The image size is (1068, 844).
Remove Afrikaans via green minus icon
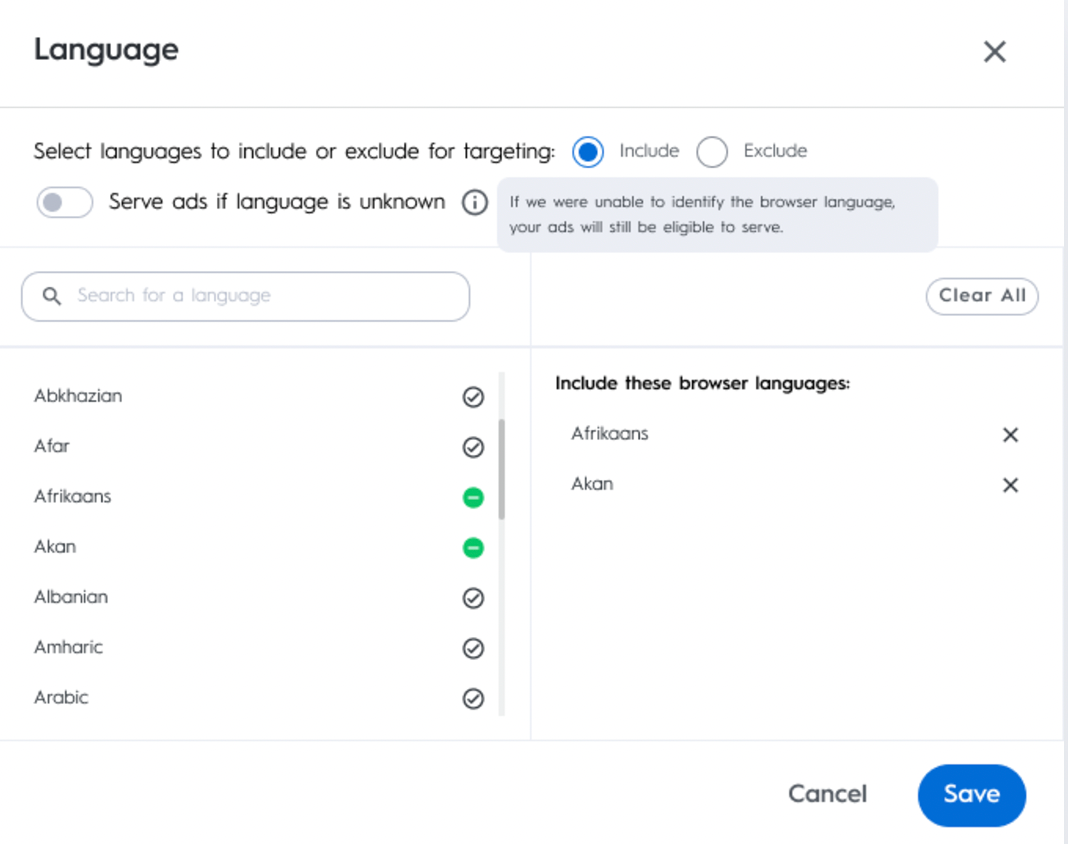pyautogui.click(x=473, y=497)
